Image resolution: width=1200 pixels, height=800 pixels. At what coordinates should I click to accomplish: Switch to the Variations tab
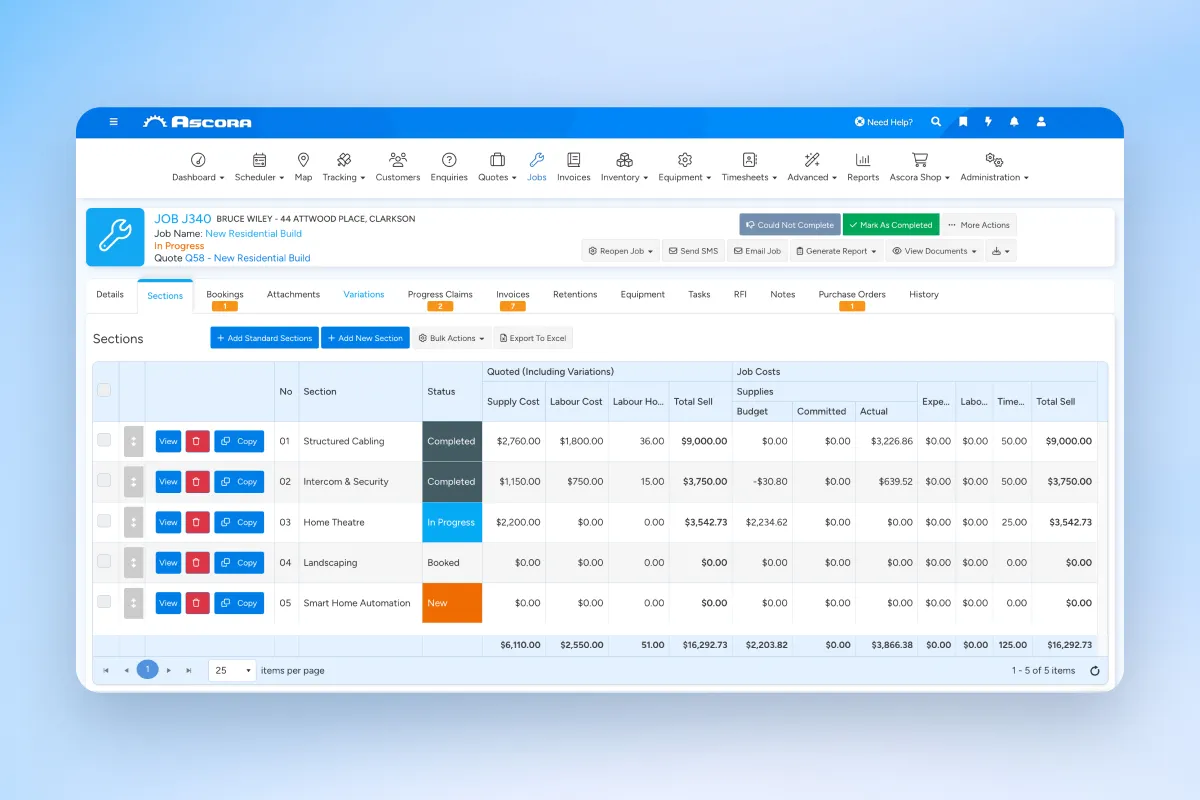pos(364,295)
